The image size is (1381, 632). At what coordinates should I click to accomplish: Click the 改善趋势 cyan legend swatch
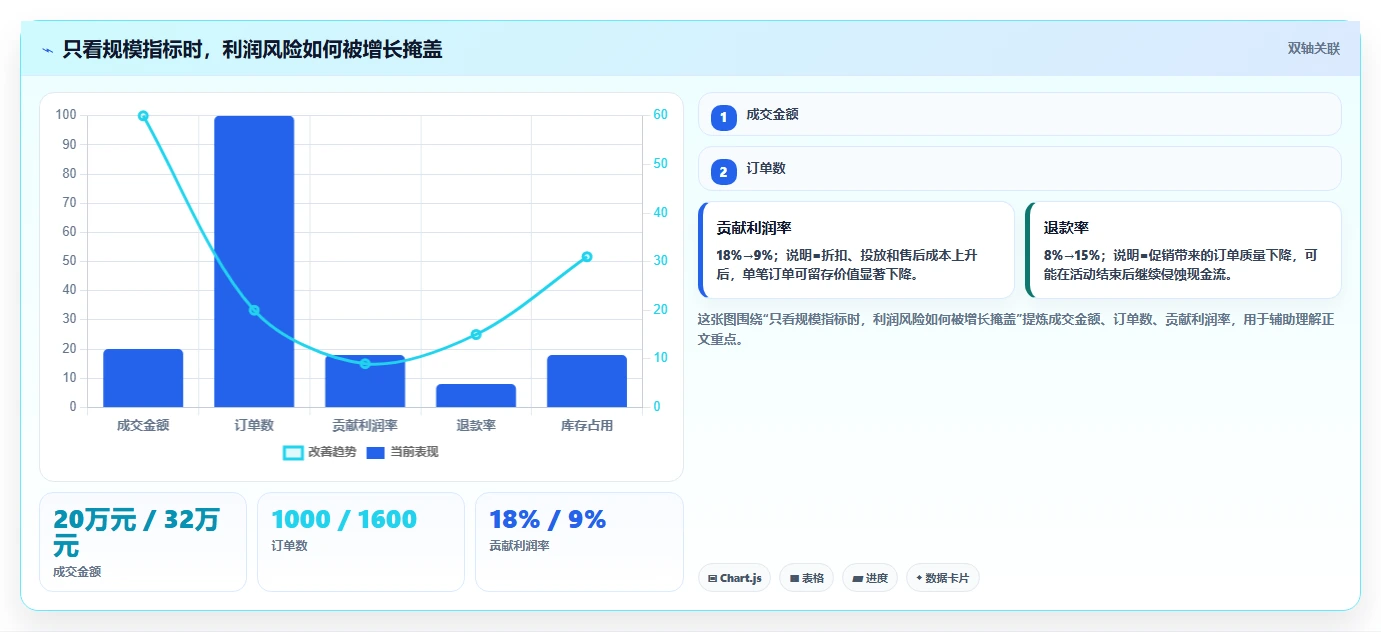293,453
